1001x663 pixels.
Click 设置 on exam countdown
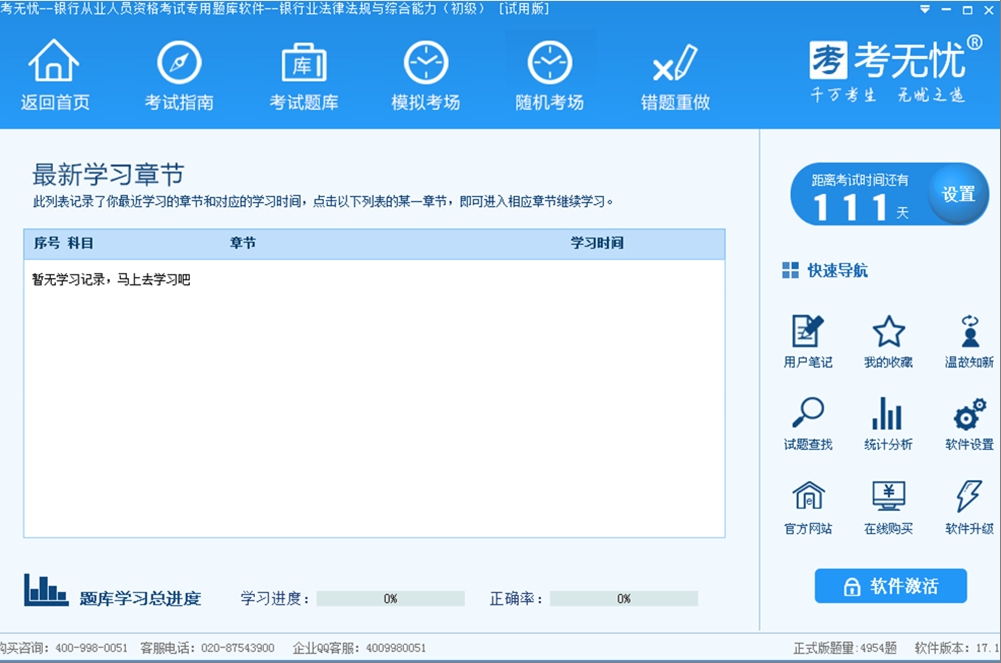pos(958,194)
